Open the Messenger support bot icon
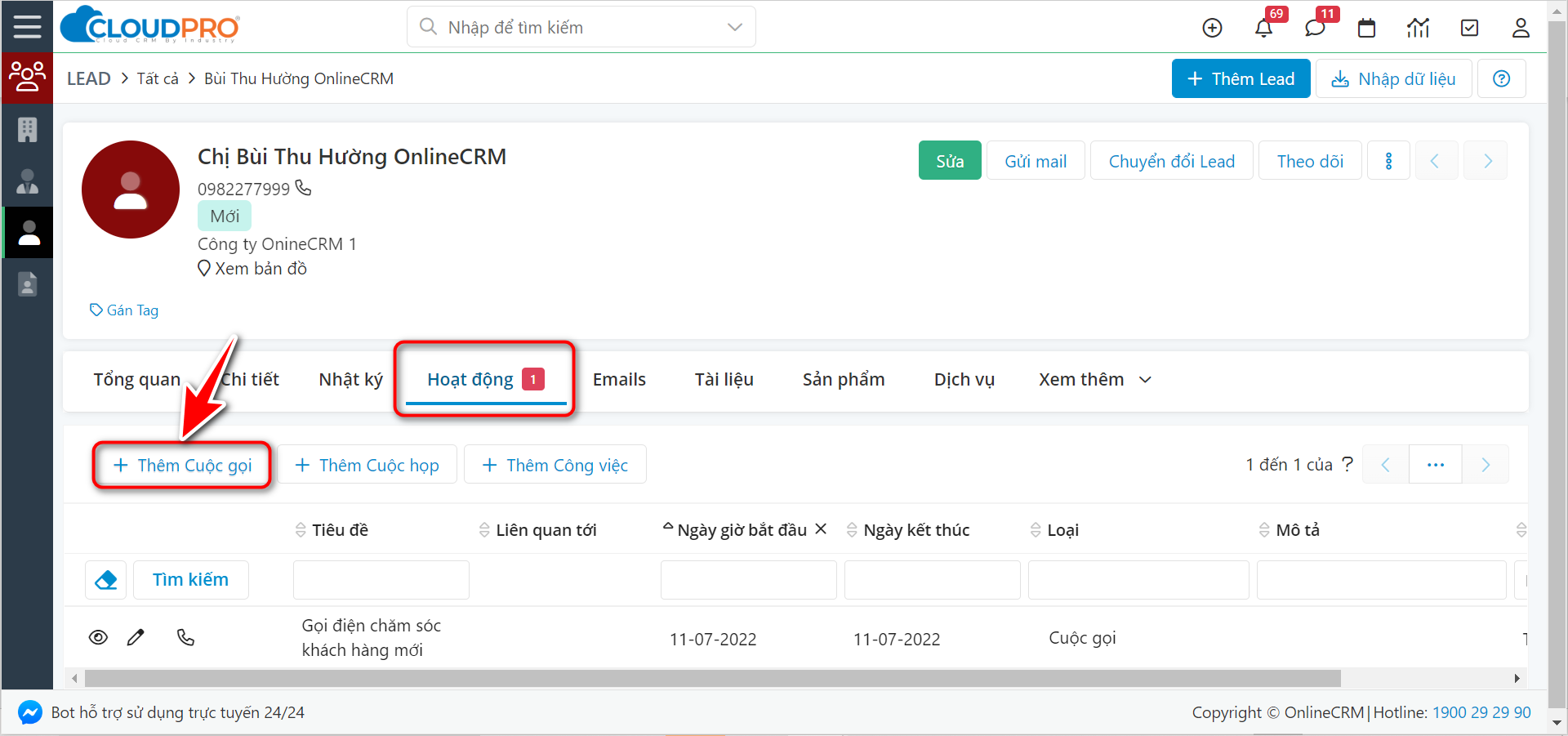The image size is (1568, 736). click(x=30, y=712)
